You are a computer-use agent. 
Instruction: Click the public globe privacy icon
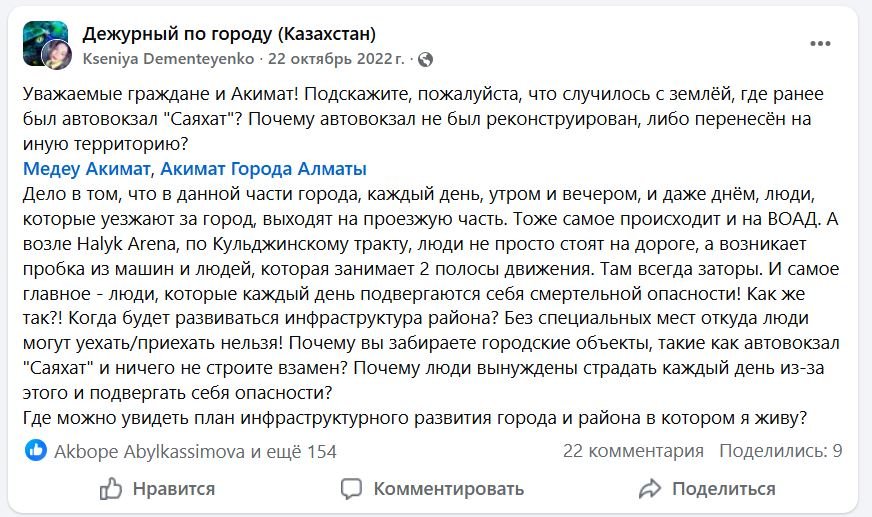point(424,59)
